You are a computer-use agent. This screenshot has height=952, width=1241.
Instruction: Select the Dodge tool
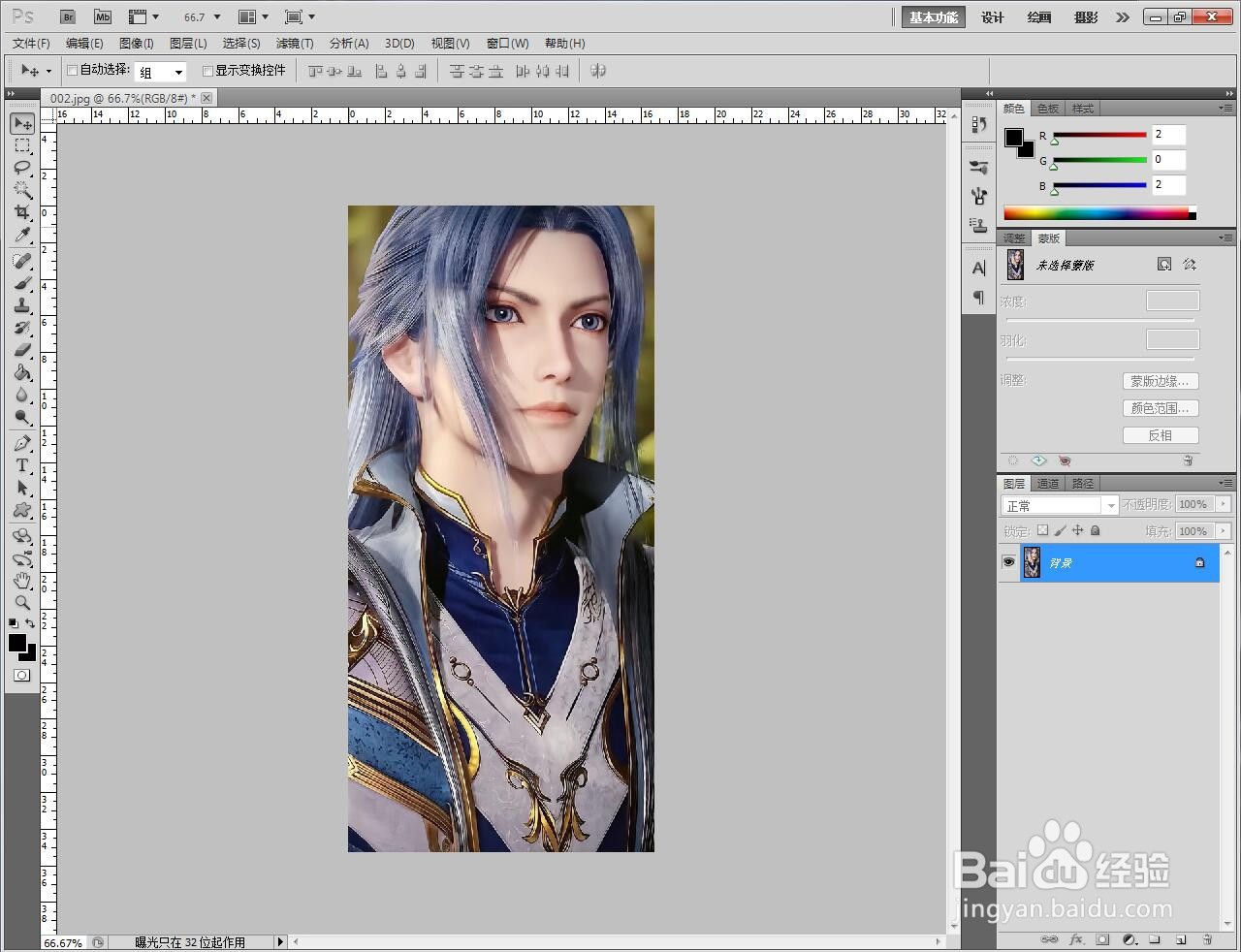click(22, 417)
